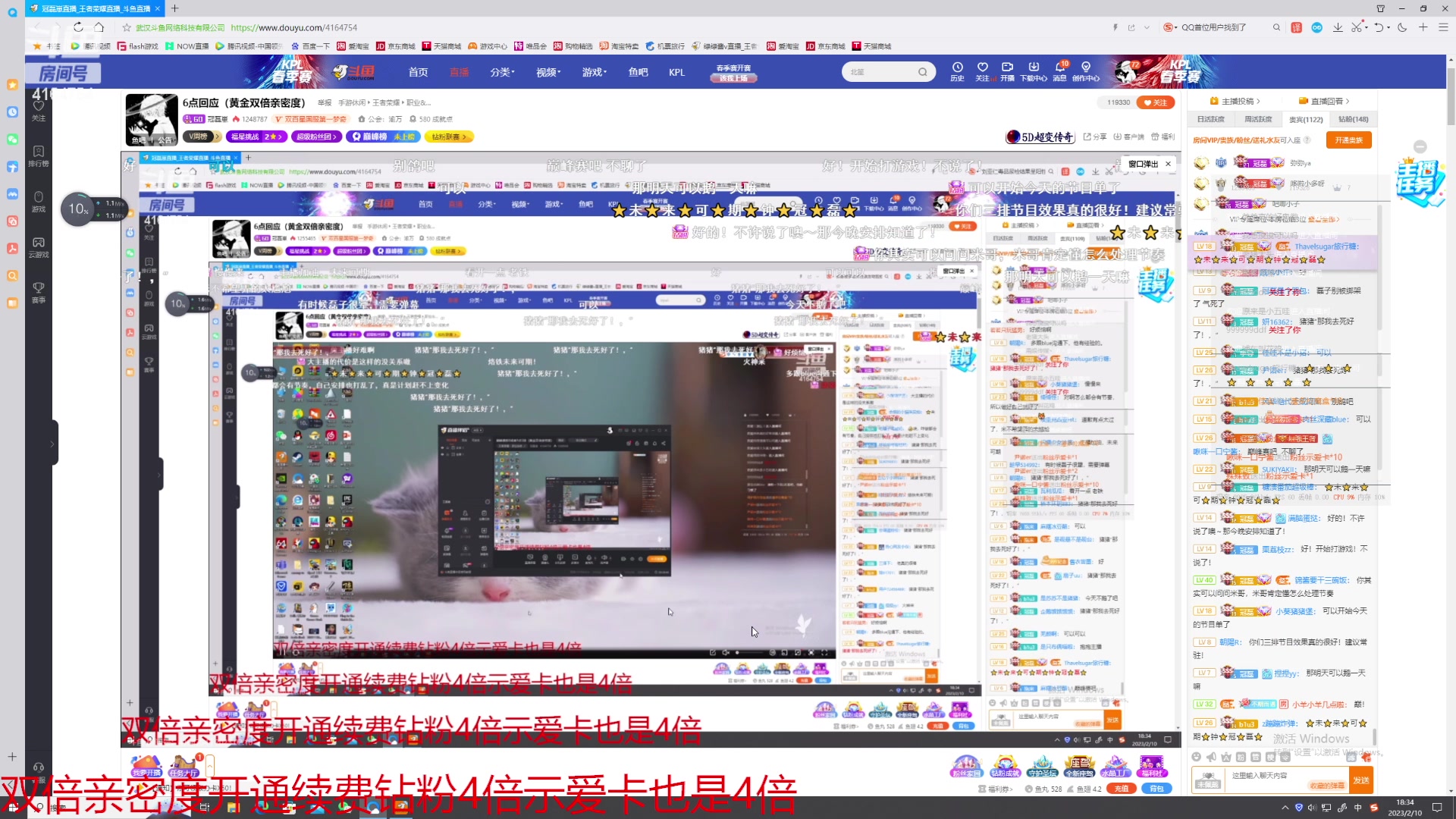1456x819 pixels.
Task: Expand the 超级粉丝团 chip
Action: click(317, 136)
